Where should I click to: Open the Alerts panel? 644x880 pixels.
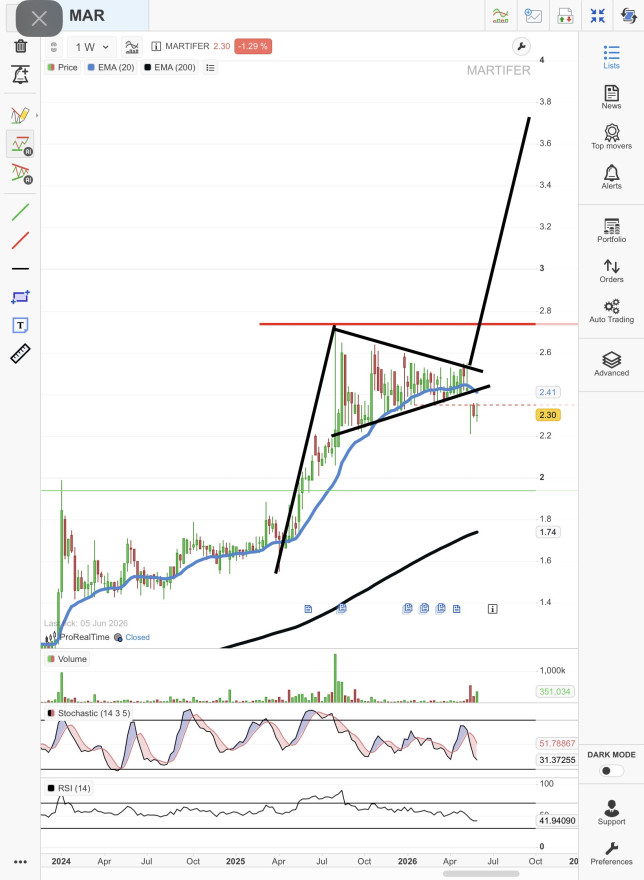611,177
